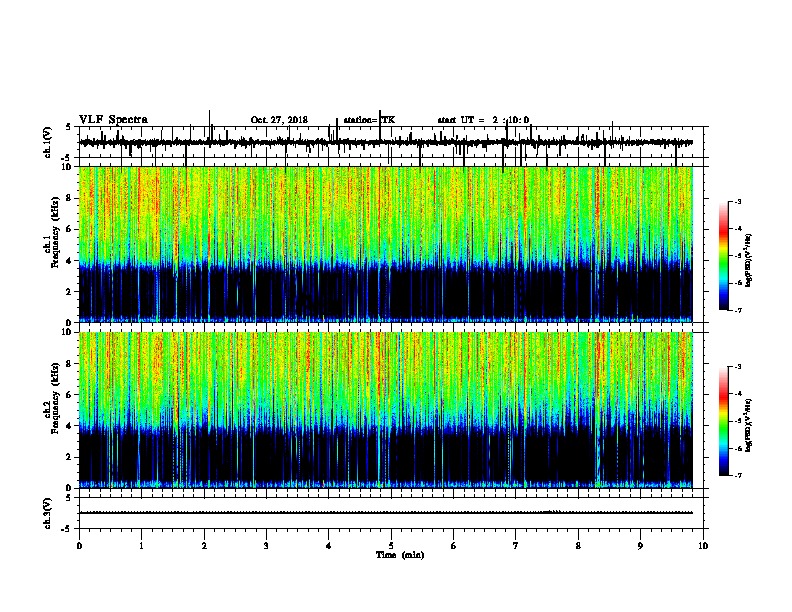The image size is (792, 612).
Task: Click the ch.1 spectrogram color bar
Action: [x=723, y=256]
